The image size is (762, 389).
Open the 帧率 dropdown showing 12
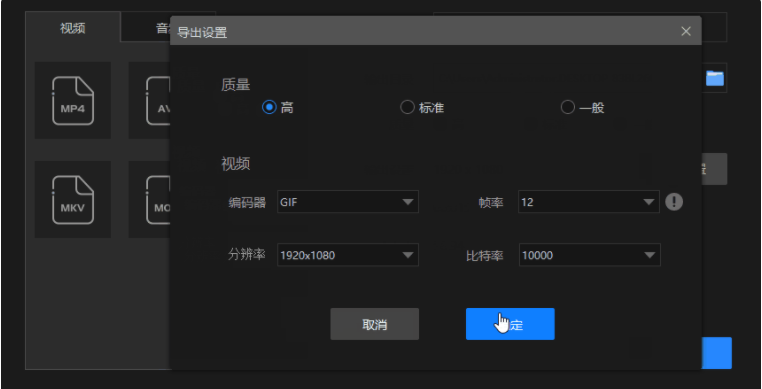point(589,202)
